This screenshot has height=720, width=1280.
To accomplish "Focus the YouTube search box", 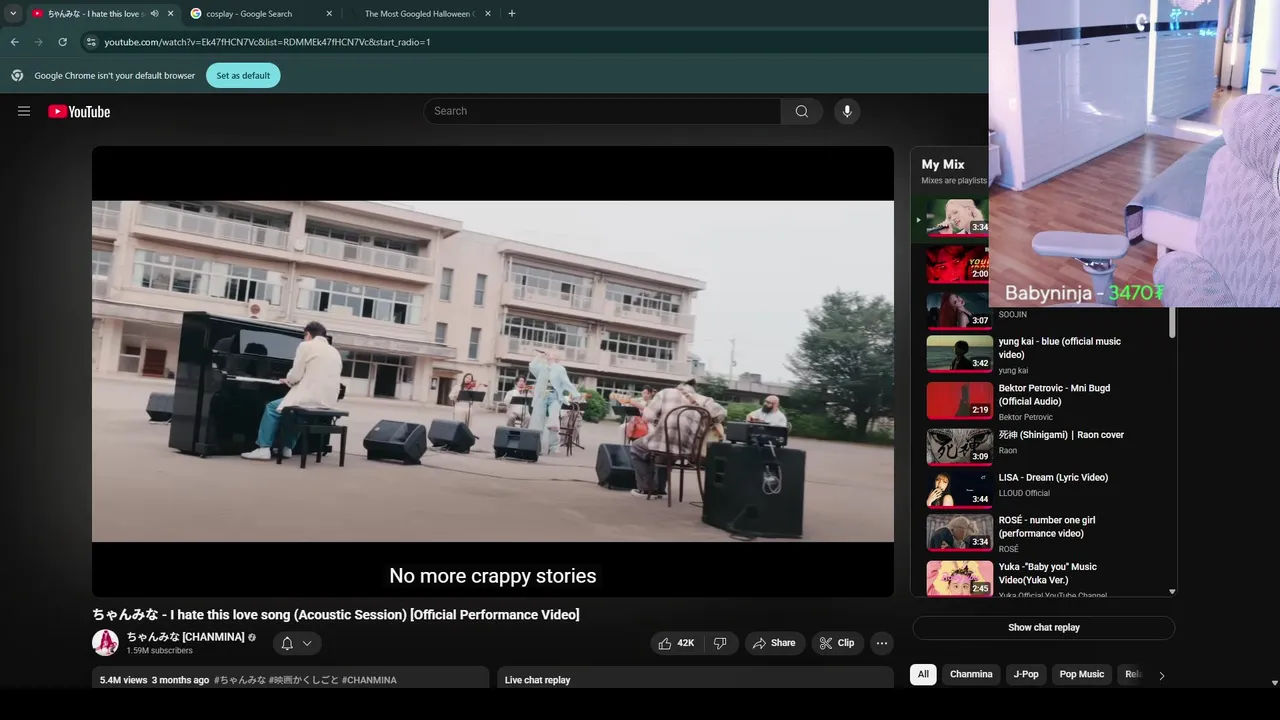I will click(x=603, y=111).
